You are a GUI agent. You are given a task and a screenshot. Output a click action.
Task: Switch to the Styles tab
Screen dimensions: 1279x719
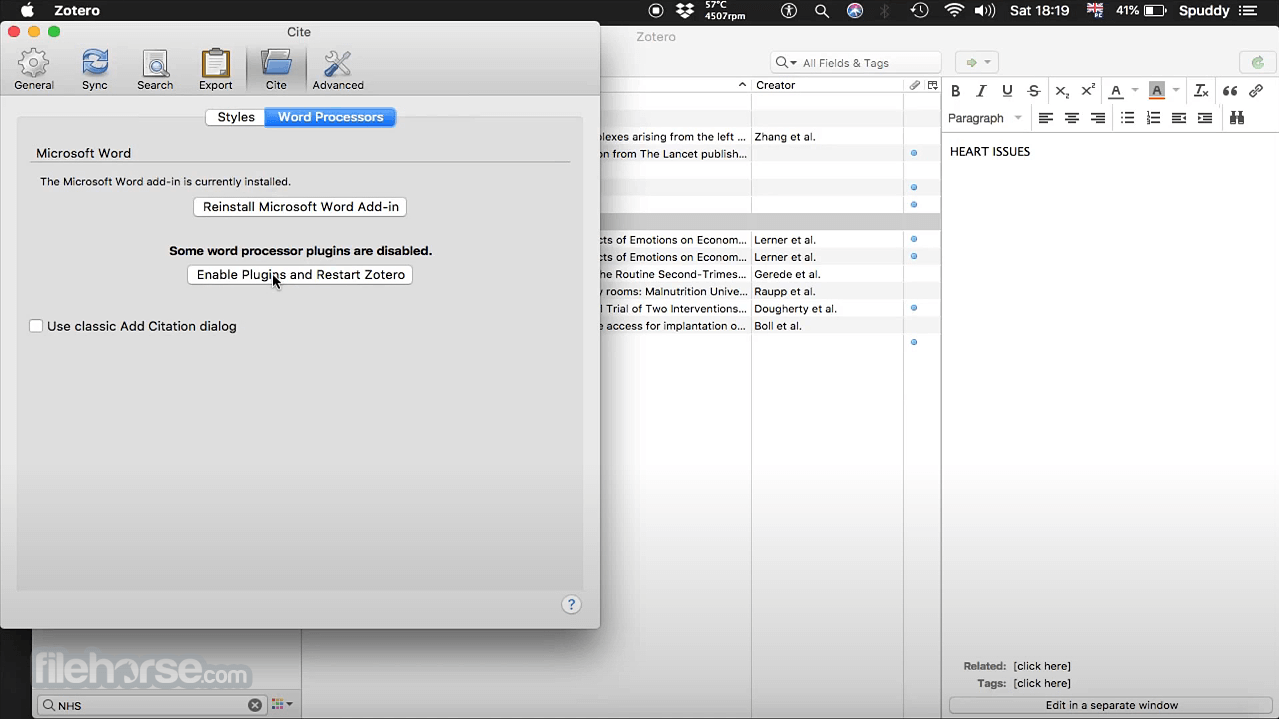[x=236, y=117]
